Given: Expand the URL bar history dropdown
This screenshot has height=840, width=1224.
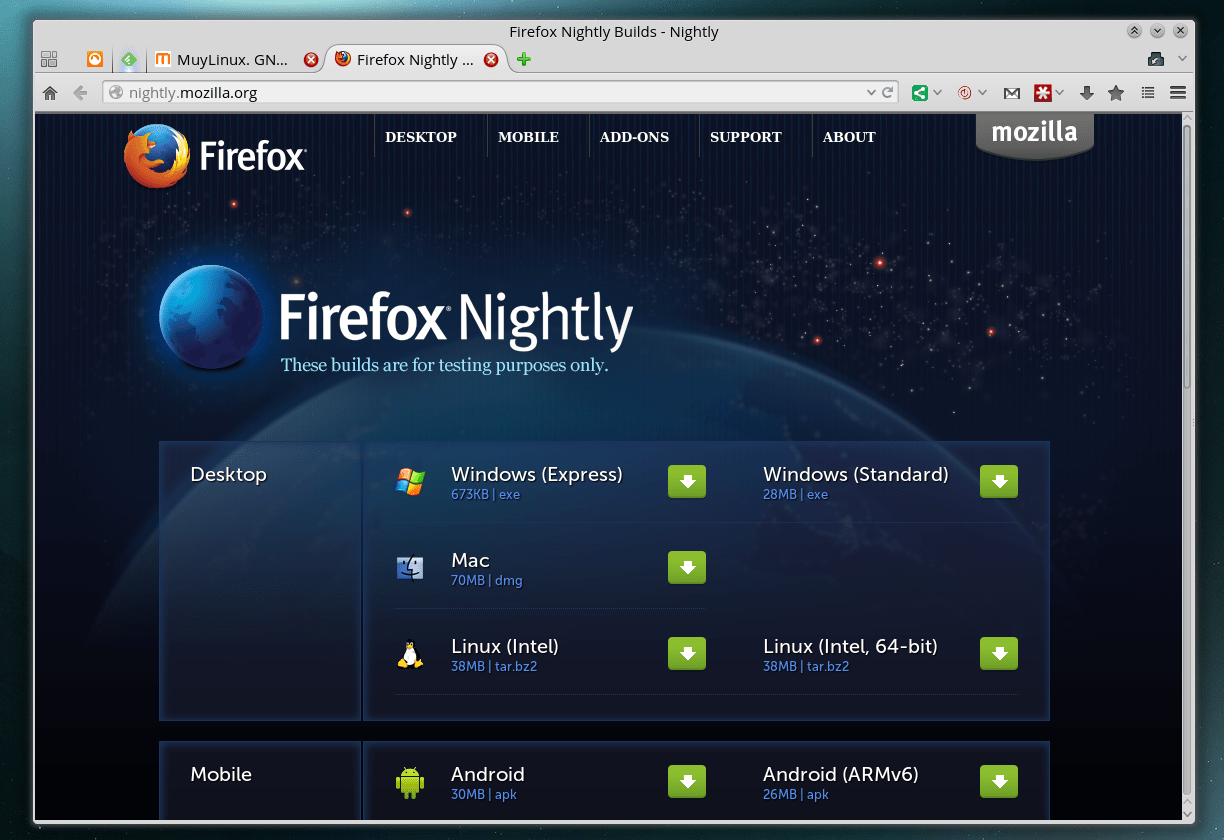Looking at the screenshot, I should 870,93.
